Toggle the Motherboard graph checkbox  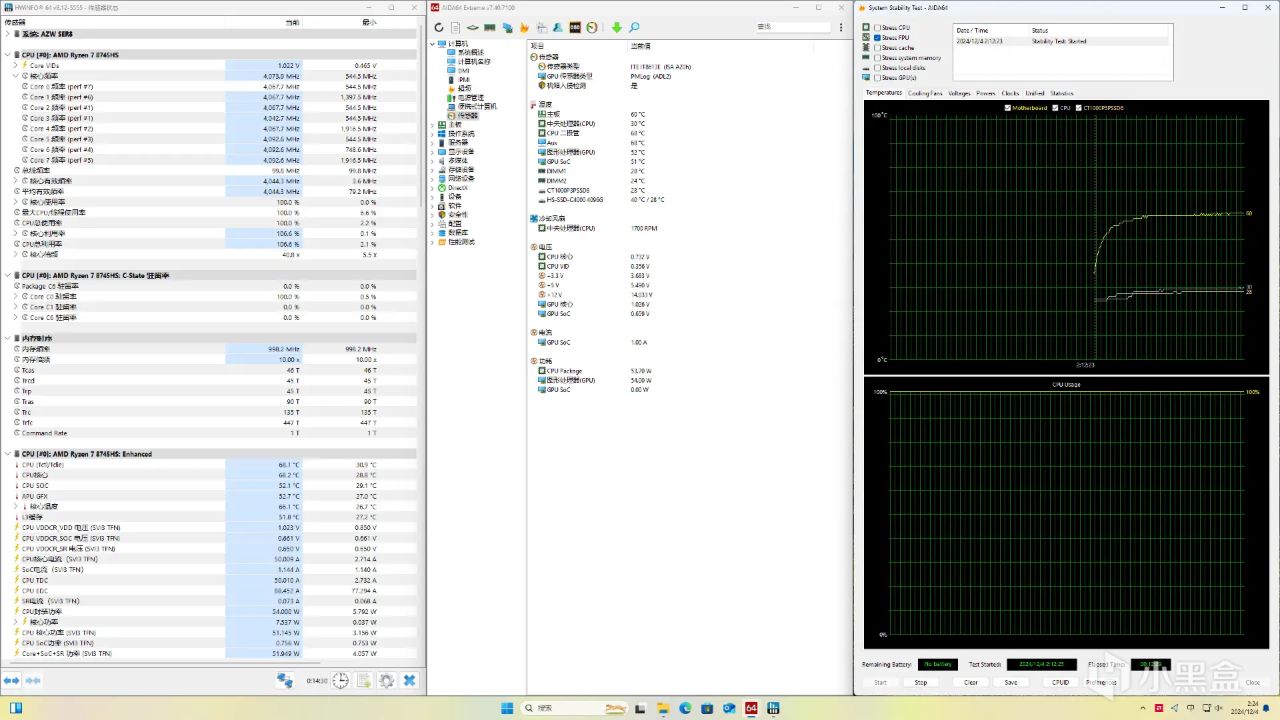(1008, 108)
